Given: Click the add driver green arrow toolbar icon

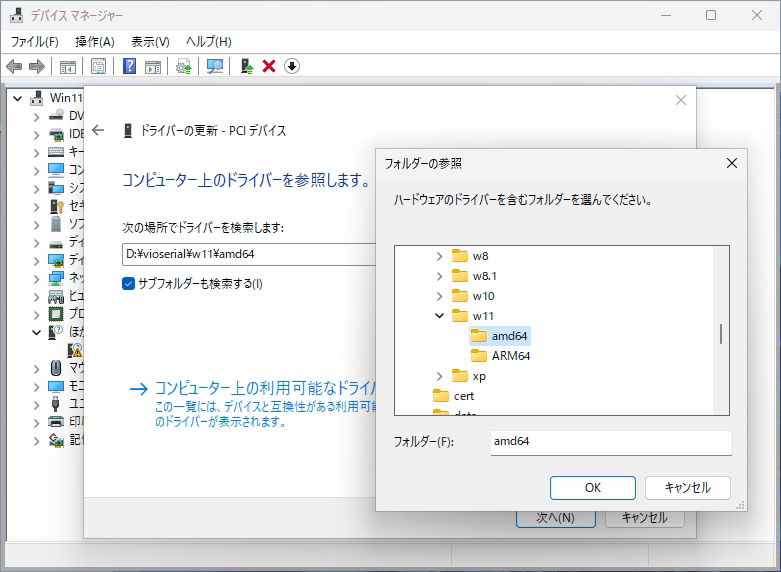Looking at the screenshot, I should click(247, 66).
